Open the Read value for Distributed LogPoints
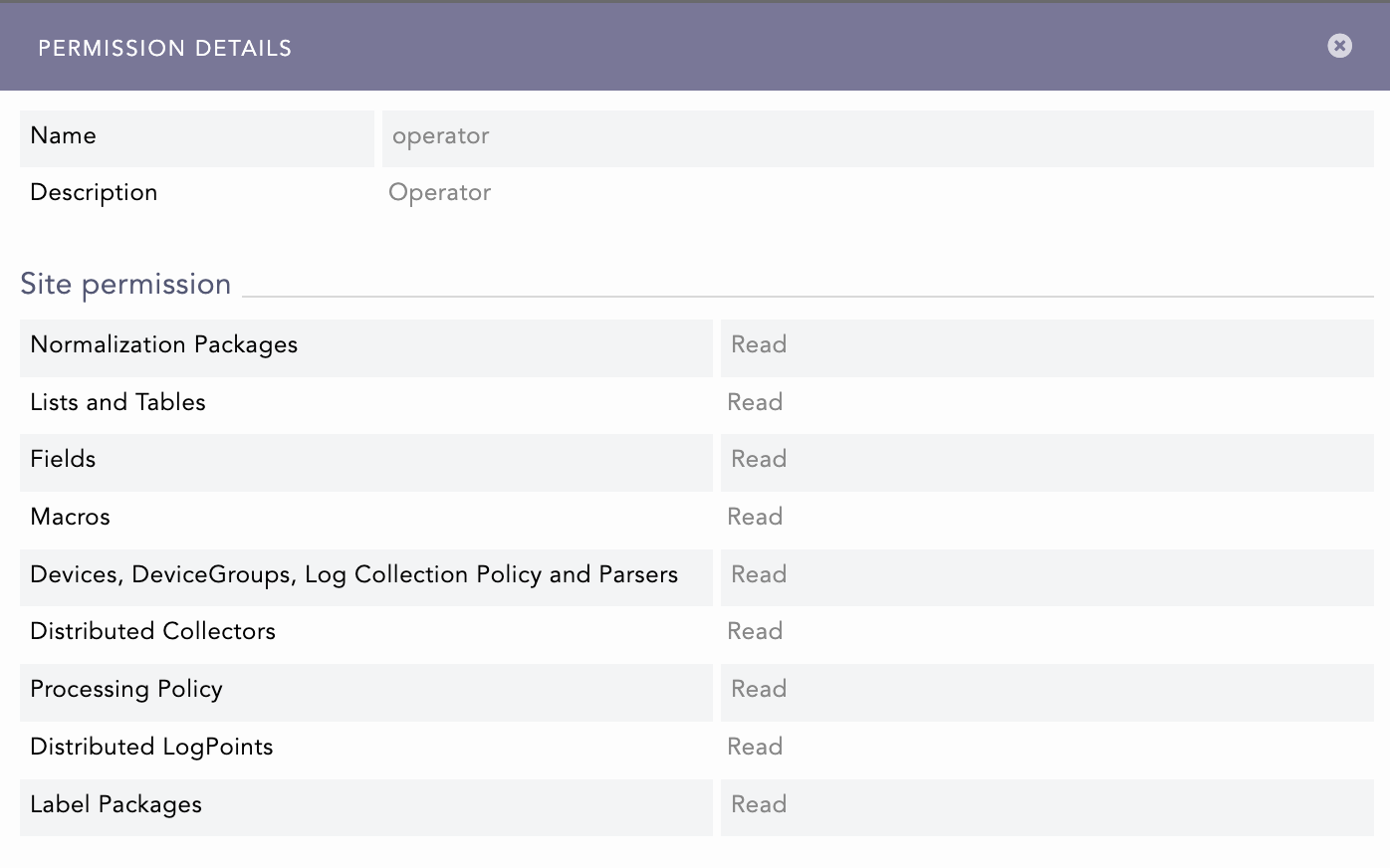The image size is (1390, 868). click(1045, 748)
